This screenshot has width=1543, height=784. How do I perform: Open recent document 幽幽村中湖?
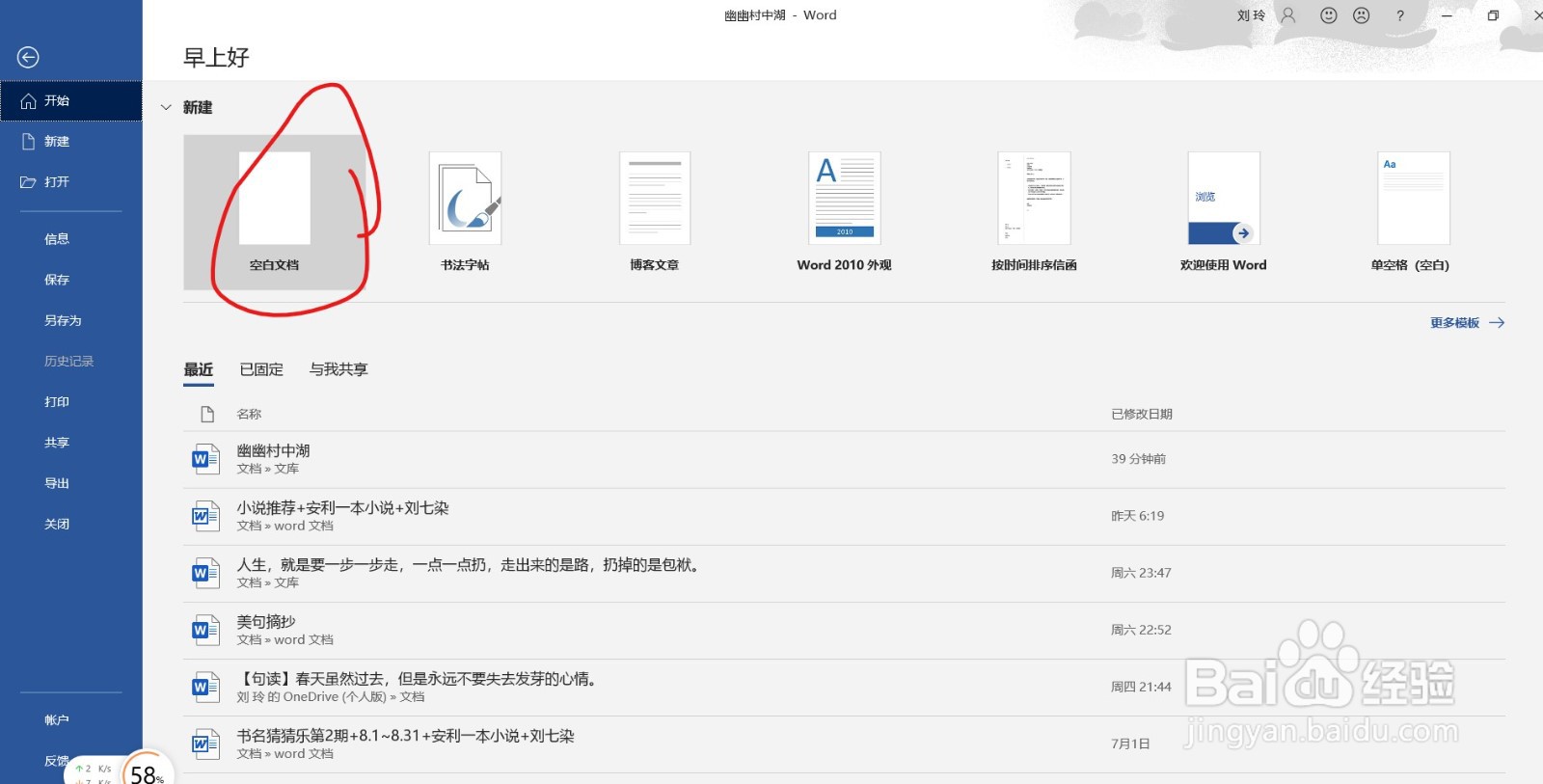[x=844, y=459]
